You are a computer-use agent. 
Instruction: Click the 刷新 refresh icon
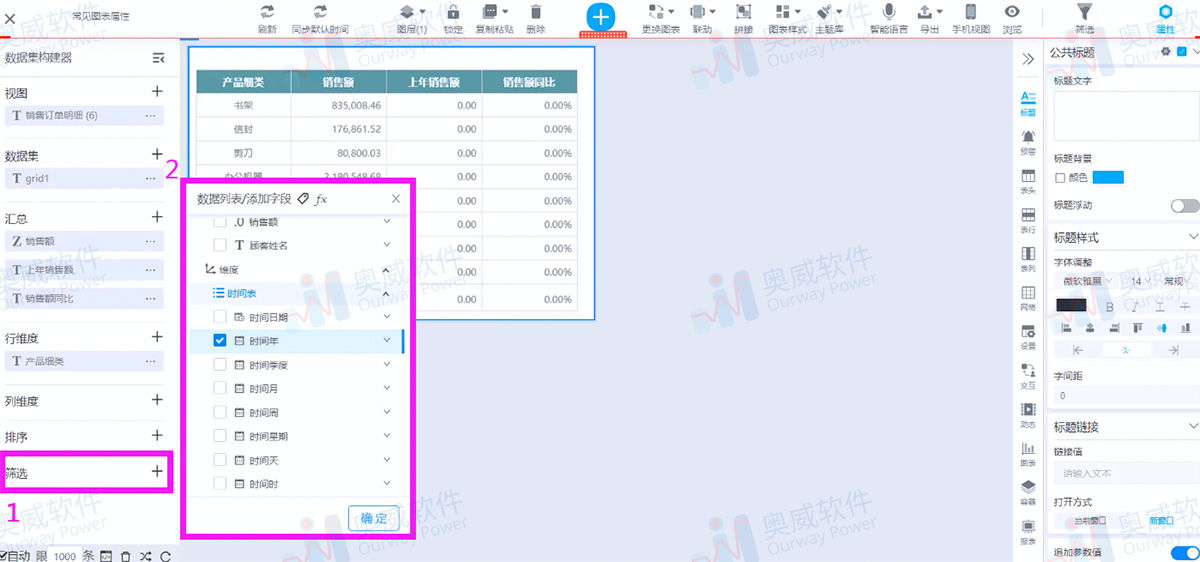(267, 12)
